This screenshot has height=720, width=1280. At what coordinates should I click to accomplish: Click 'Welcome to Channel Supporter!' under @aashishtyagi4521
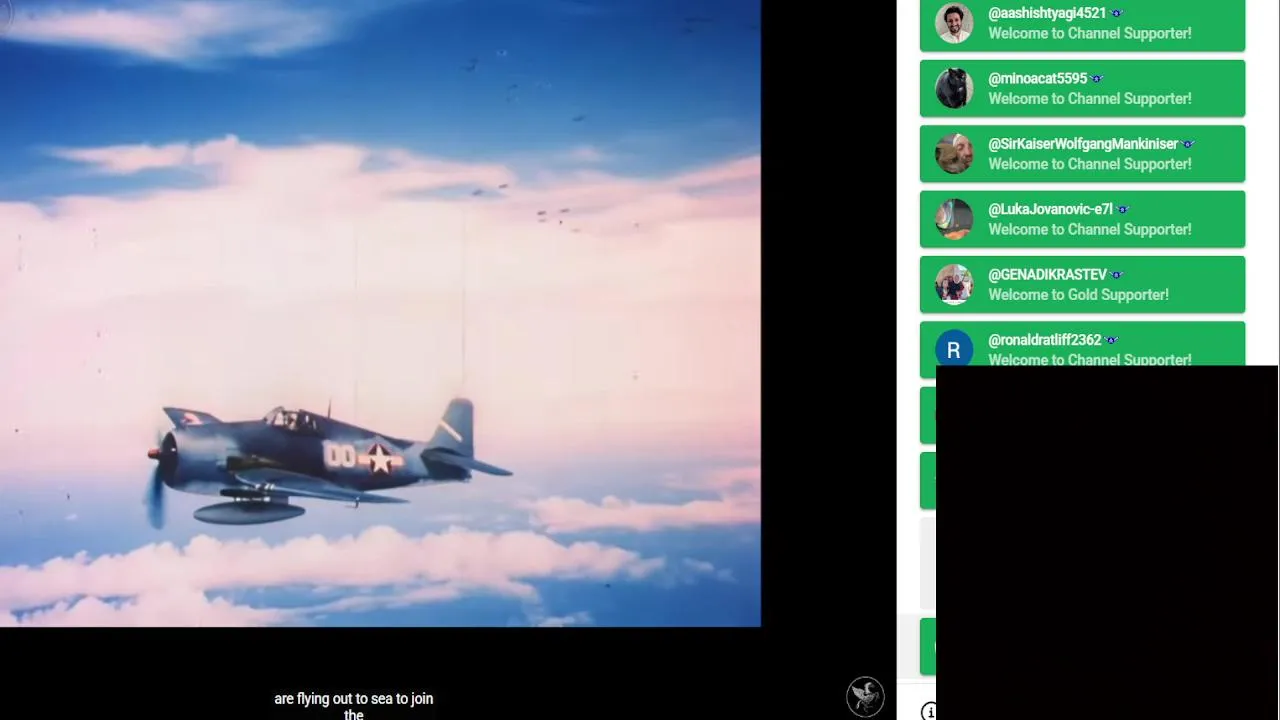(1090, 33)
